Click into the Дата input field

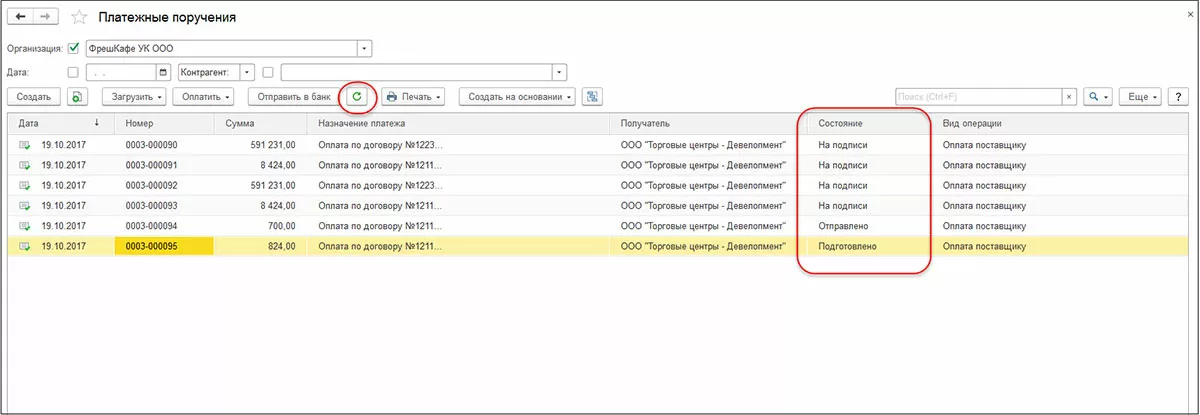click(x=121, y=72)
